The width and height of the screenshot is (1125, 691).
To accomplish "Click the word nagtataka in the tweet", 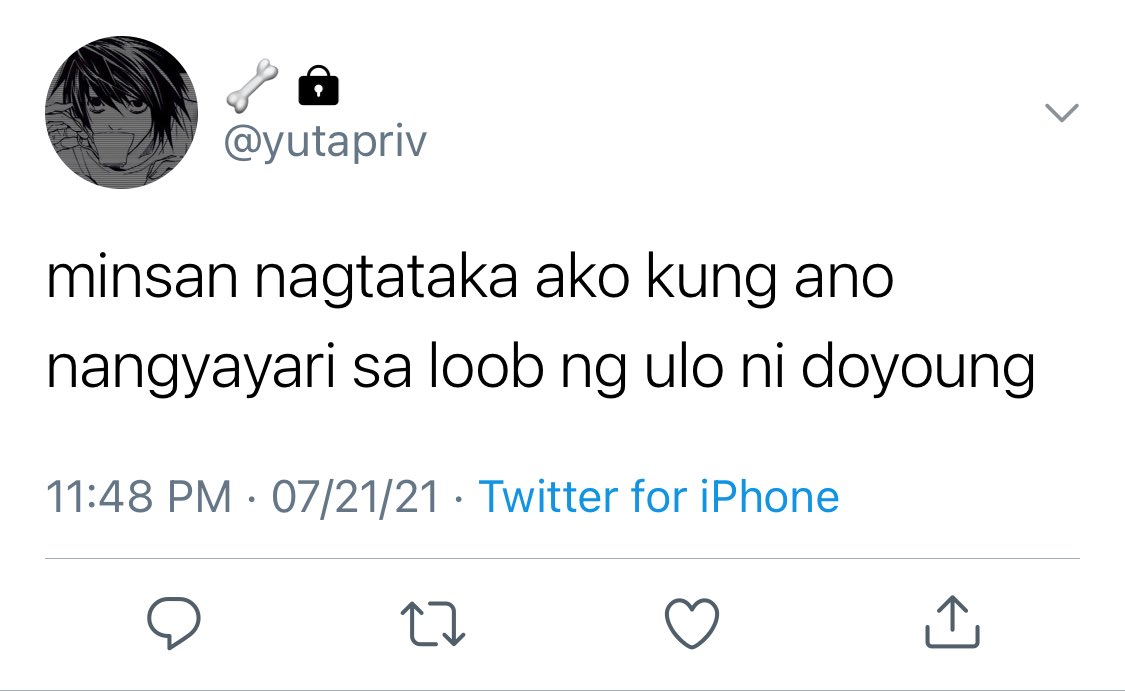I will point(386,280).
